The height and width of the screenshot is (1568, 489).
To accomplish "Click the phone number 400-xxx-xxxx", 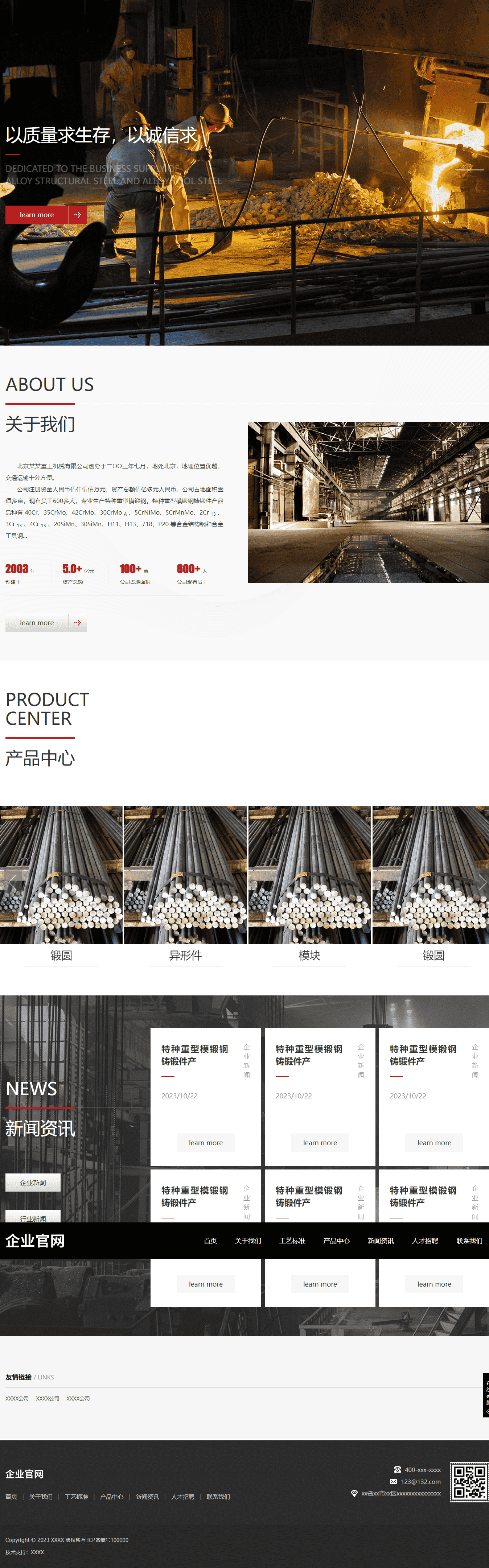I will coord(423,1469).
